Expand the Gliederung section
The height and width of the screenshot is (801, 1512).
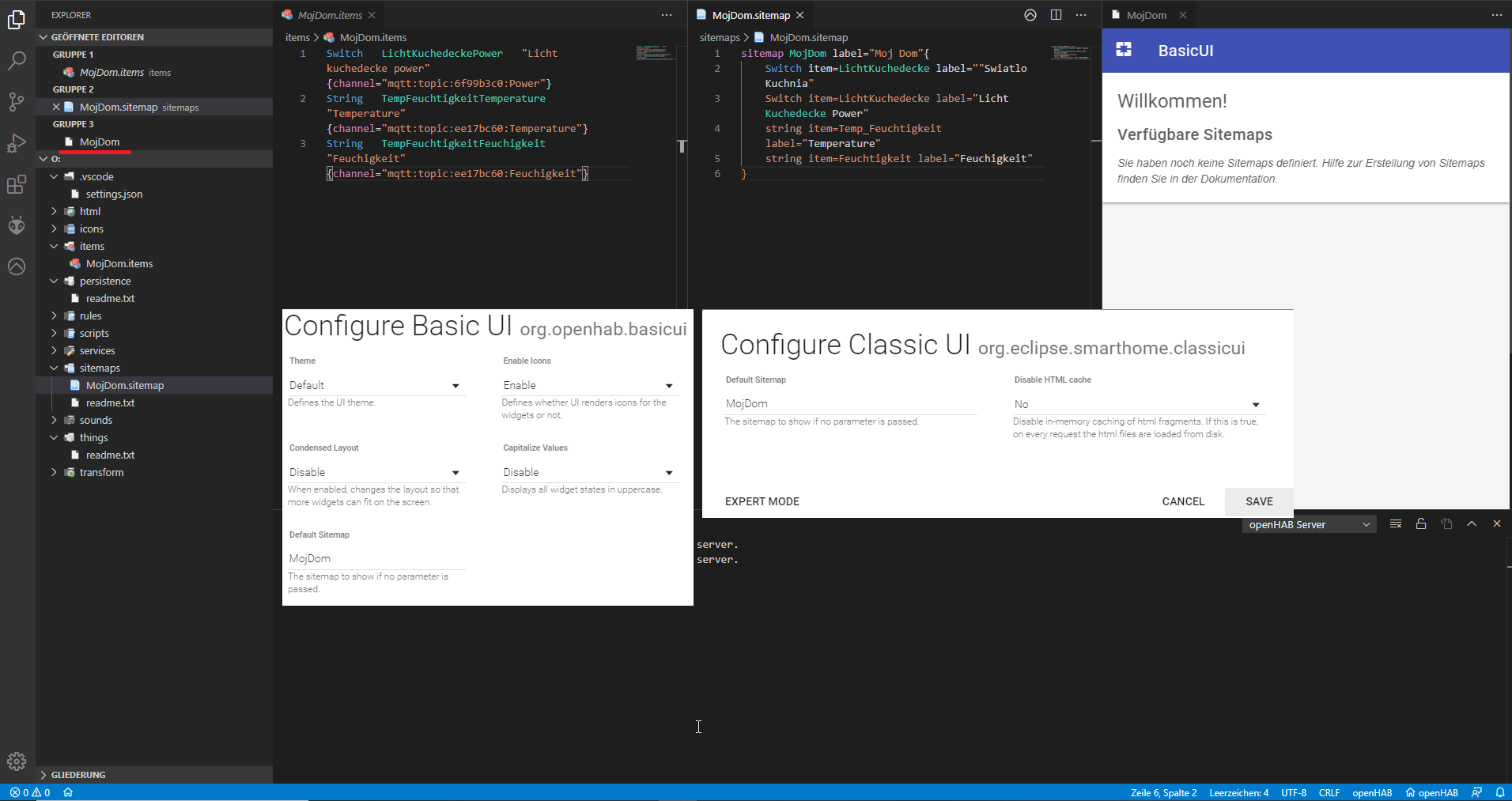(x=154, y=775)
